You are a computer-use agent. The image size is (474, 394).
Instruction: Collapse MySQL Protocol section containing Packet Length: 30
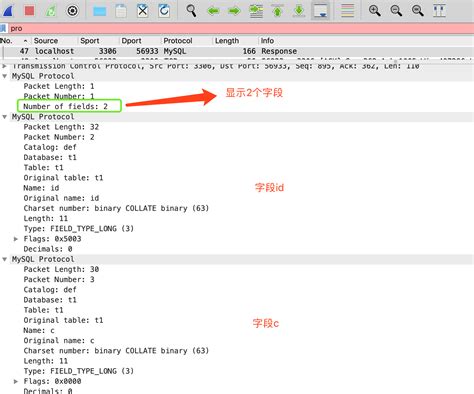[x=5, y=259]
